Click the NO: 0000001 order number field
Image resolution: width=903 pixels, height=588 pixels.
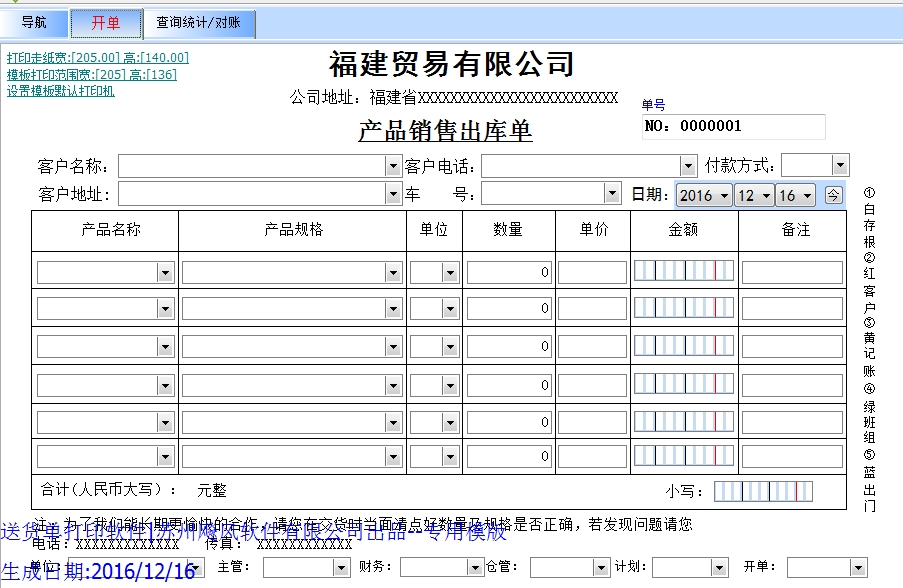point(734,126)
